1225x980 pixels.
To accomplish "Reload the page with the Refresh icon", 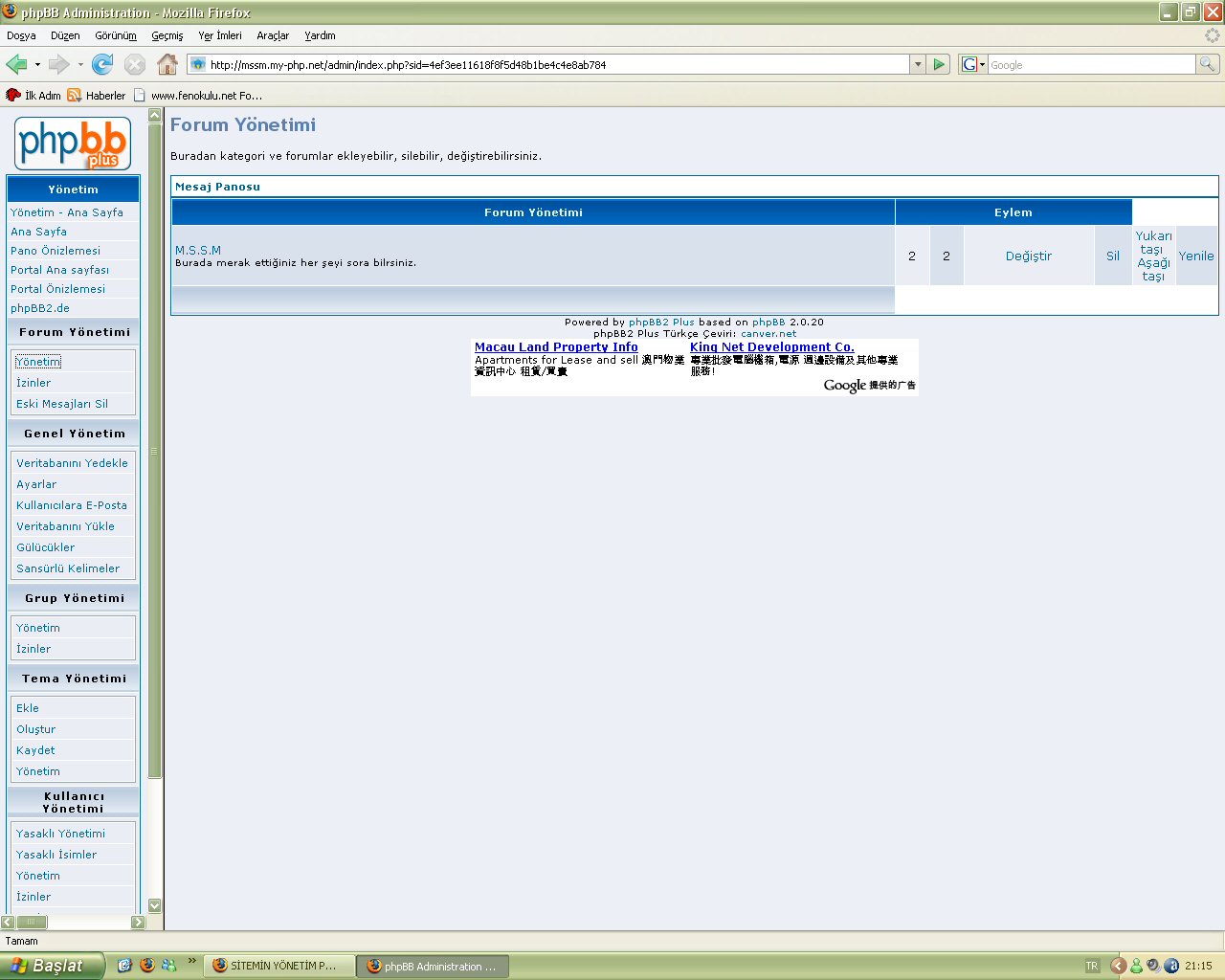I will [102, 64].
